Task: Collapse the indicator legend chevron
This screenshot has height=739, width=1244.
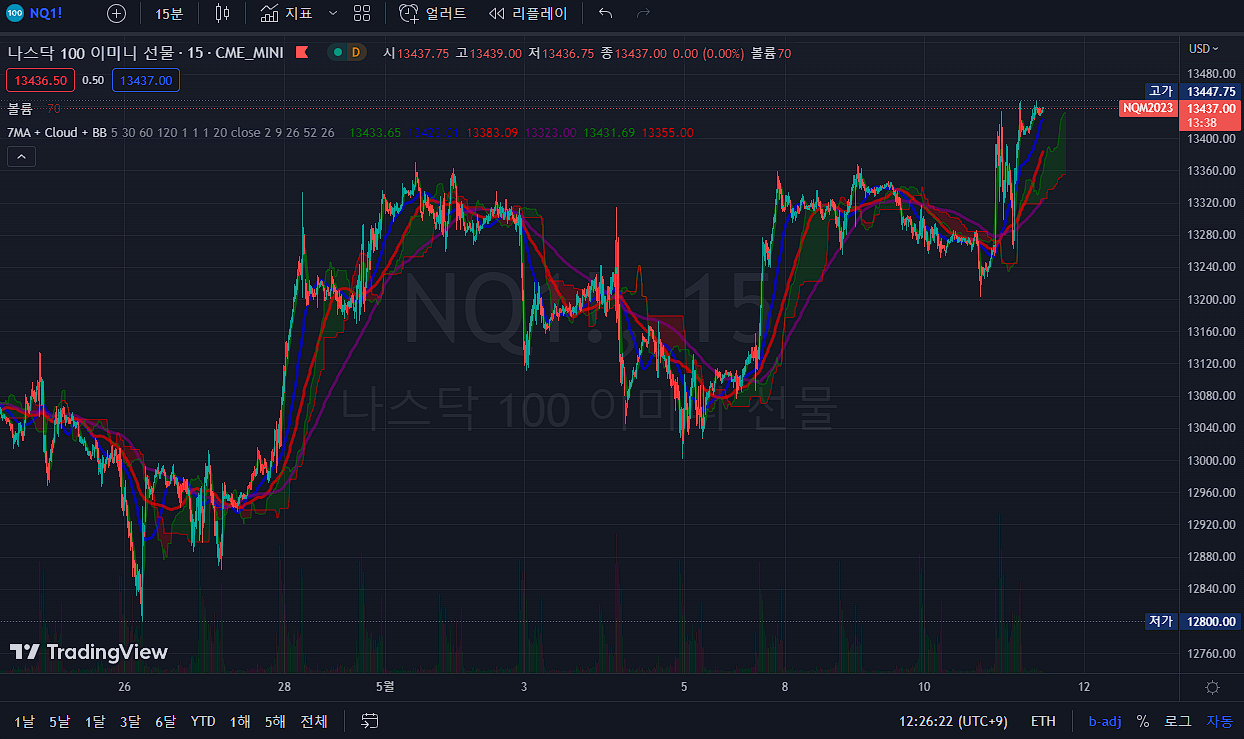Action: click(x=21, y=156)
